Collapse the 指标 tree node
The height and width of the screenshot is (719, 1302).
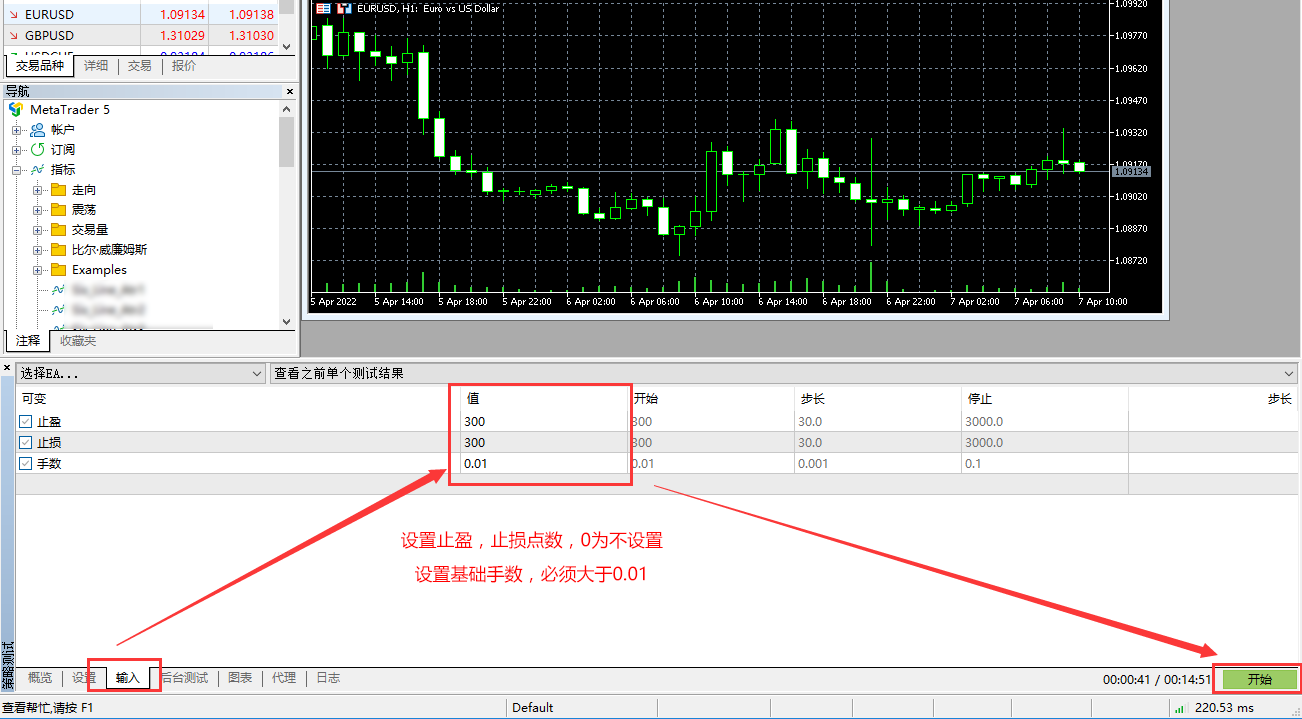16,169
